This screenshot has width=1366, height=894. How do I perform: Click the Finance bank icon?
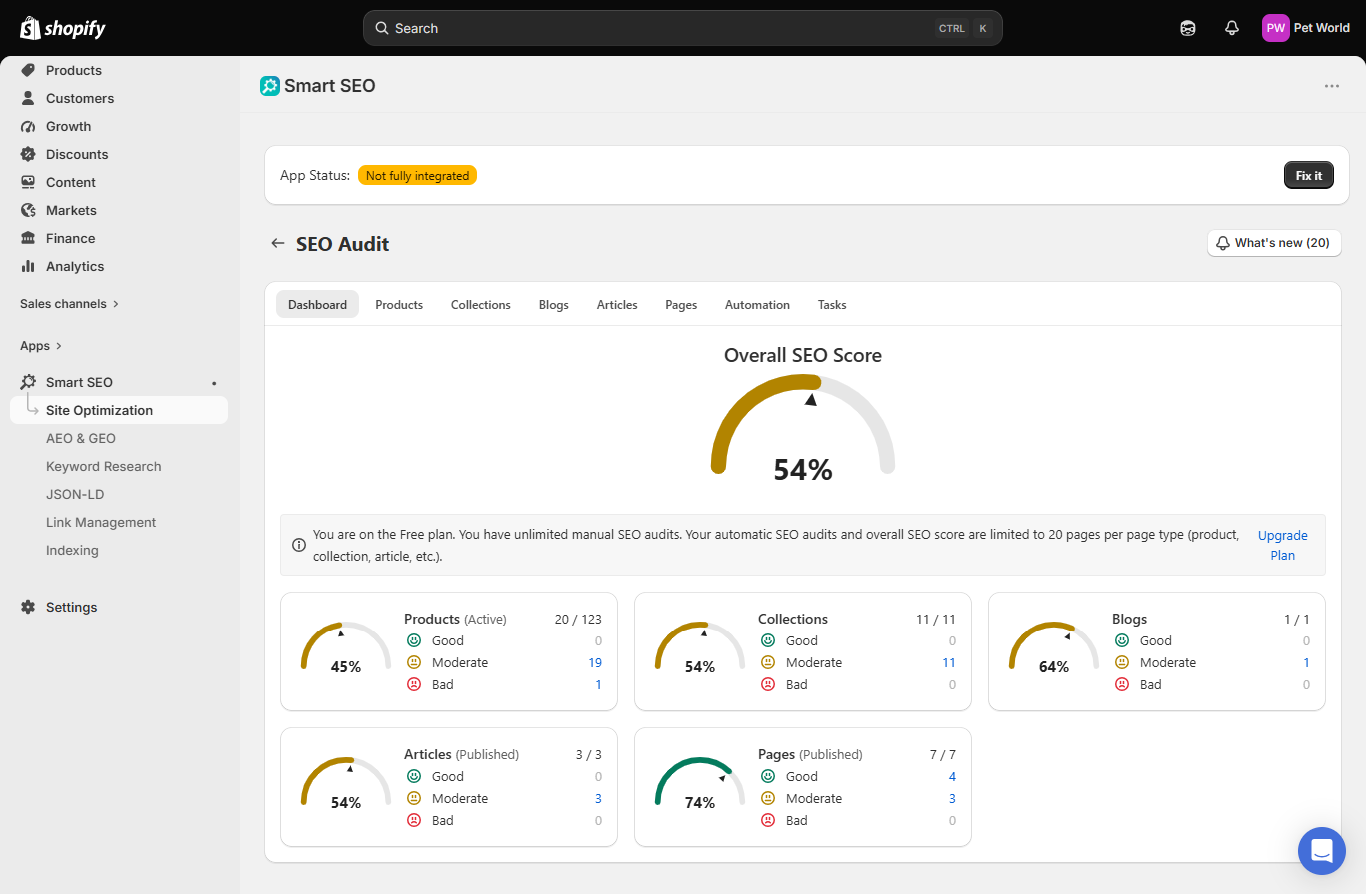coord(28,238)
